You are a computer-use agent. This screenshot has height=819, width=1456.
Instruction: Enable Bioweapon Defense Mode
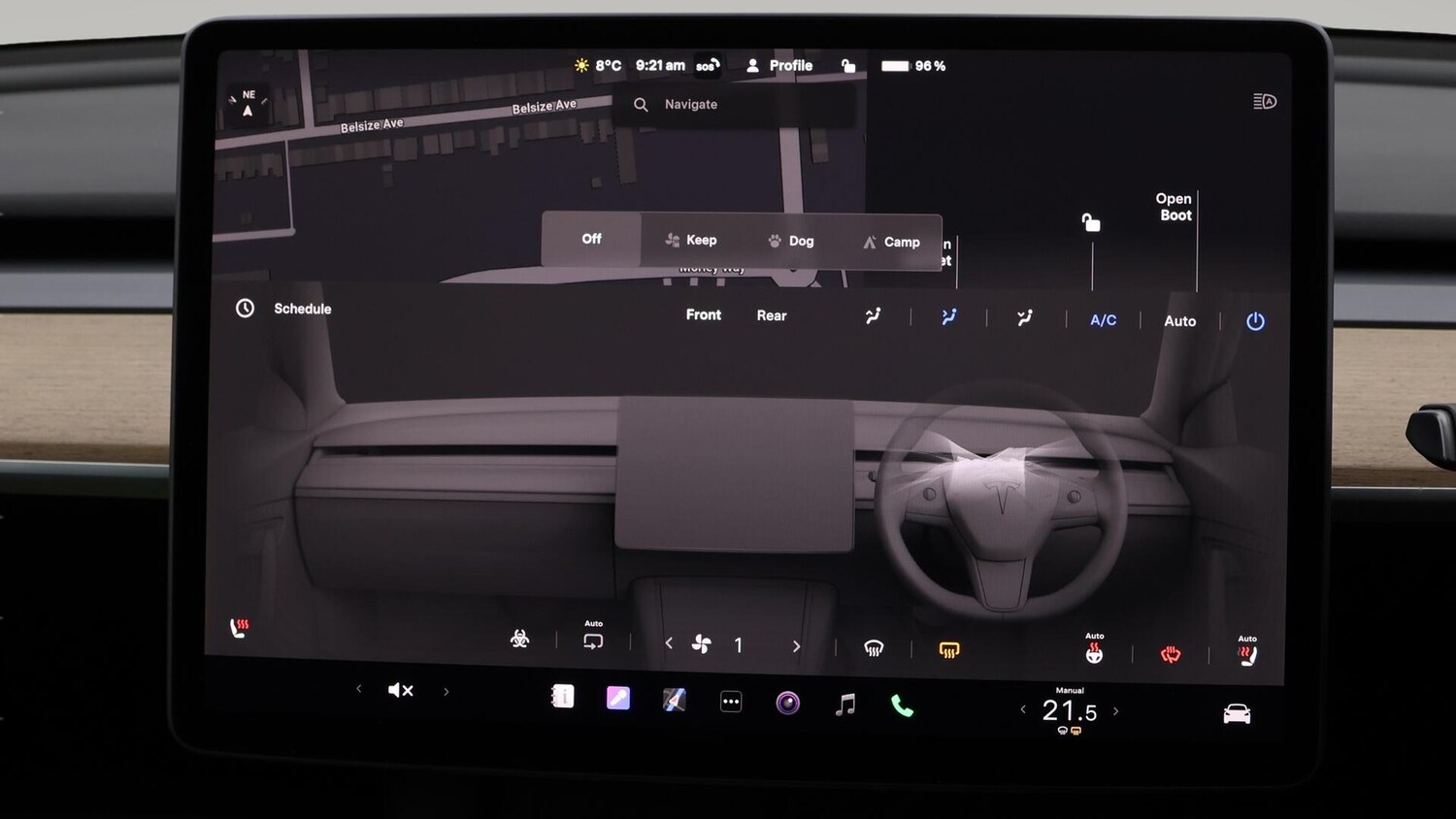[x=520, y=638]
